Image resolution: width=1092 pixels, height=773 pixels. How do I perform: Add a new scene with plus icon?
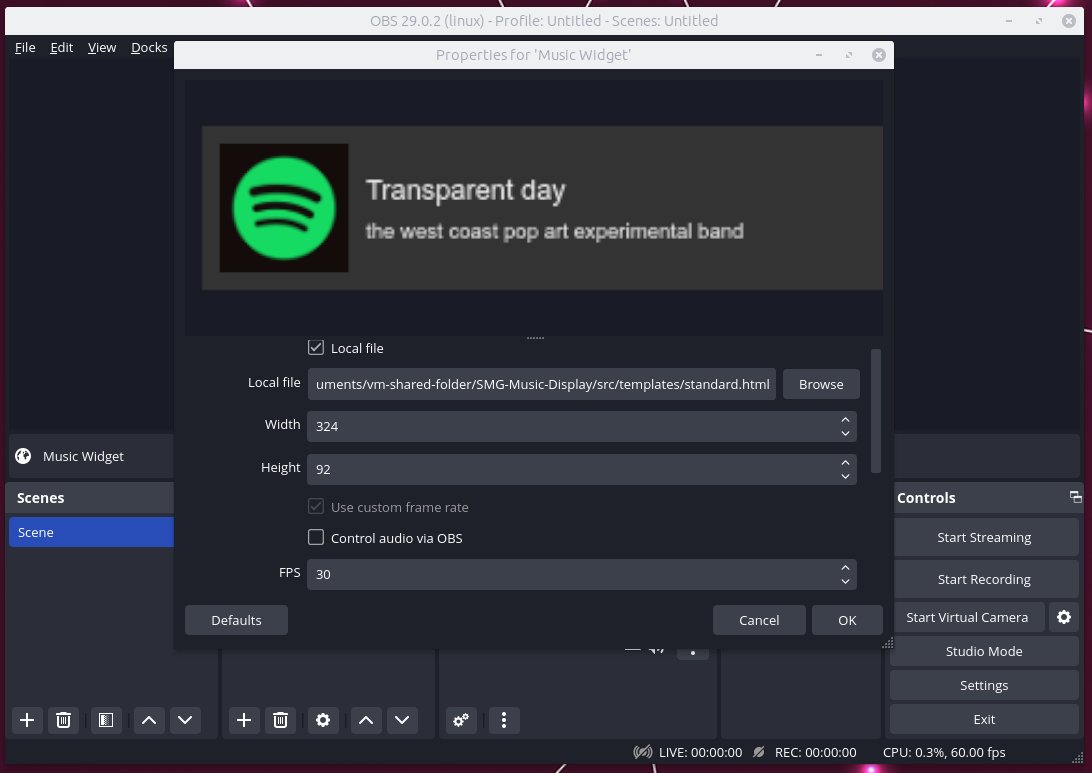(27, 720)
